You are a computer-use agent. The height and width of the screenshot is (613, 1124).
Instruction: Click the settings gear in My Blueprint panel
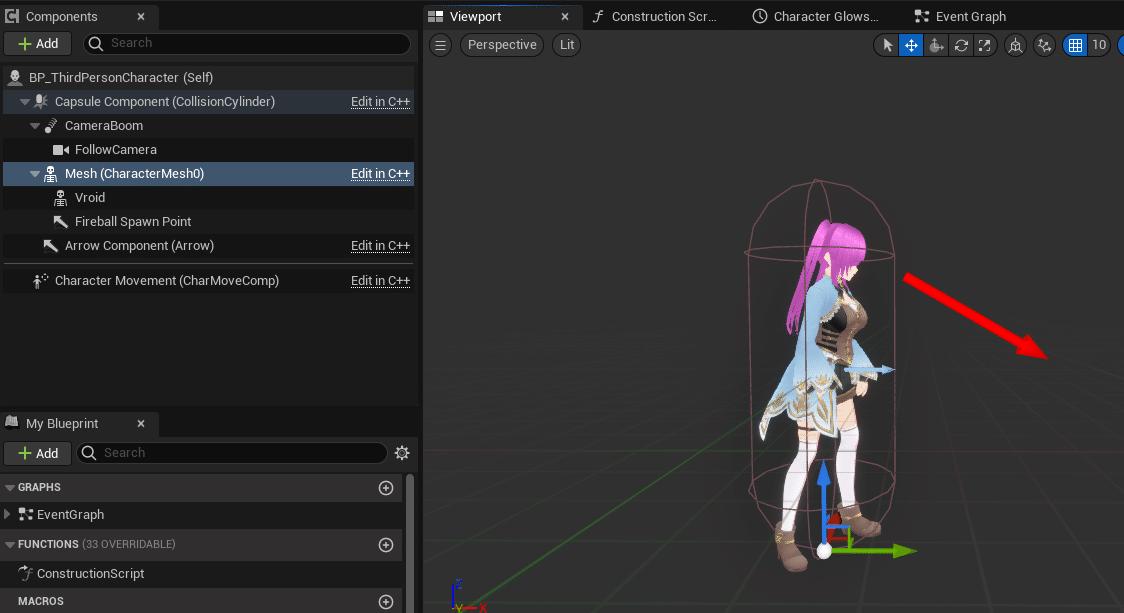coord(403,453)
